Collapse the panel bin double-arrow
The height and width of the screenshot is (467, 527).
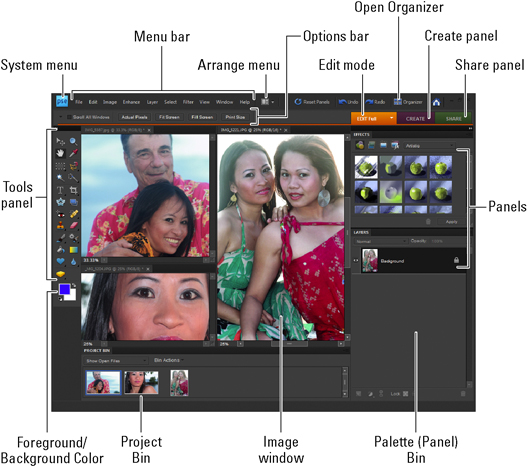pyautogui.click(x=470, y=128)
